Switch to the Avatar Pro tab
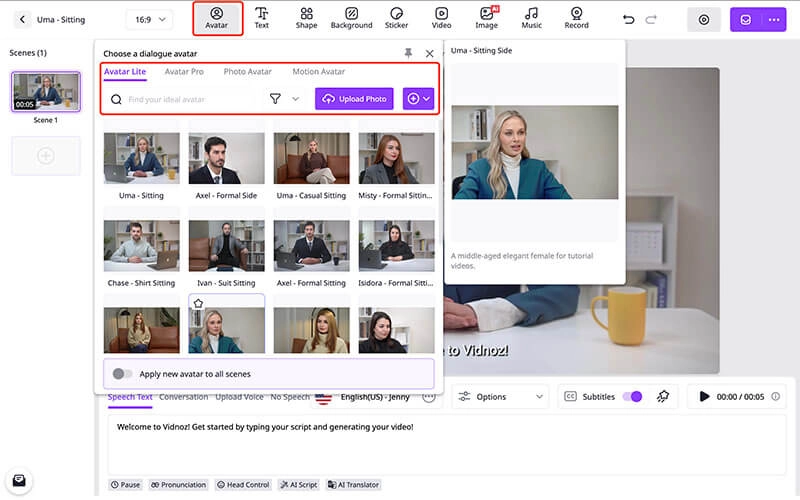Image resolution: width=800 pixels, height=500 pixels. (184, 72)
